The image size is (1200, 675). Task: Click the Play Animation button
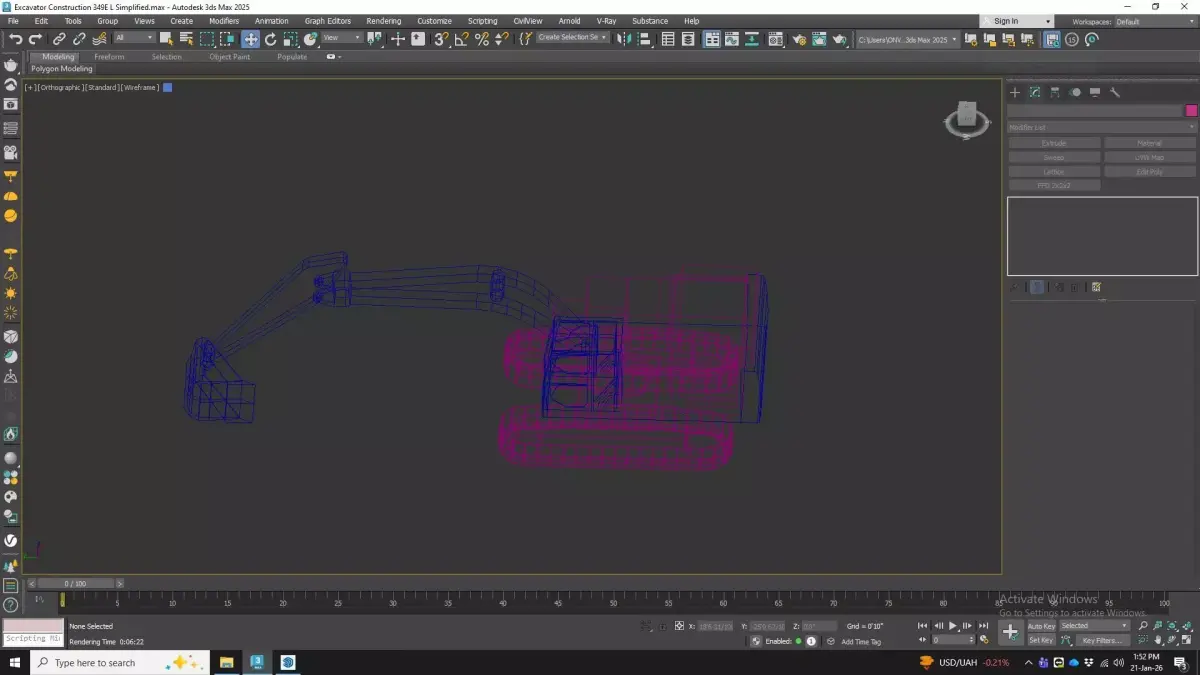point(953,626)
